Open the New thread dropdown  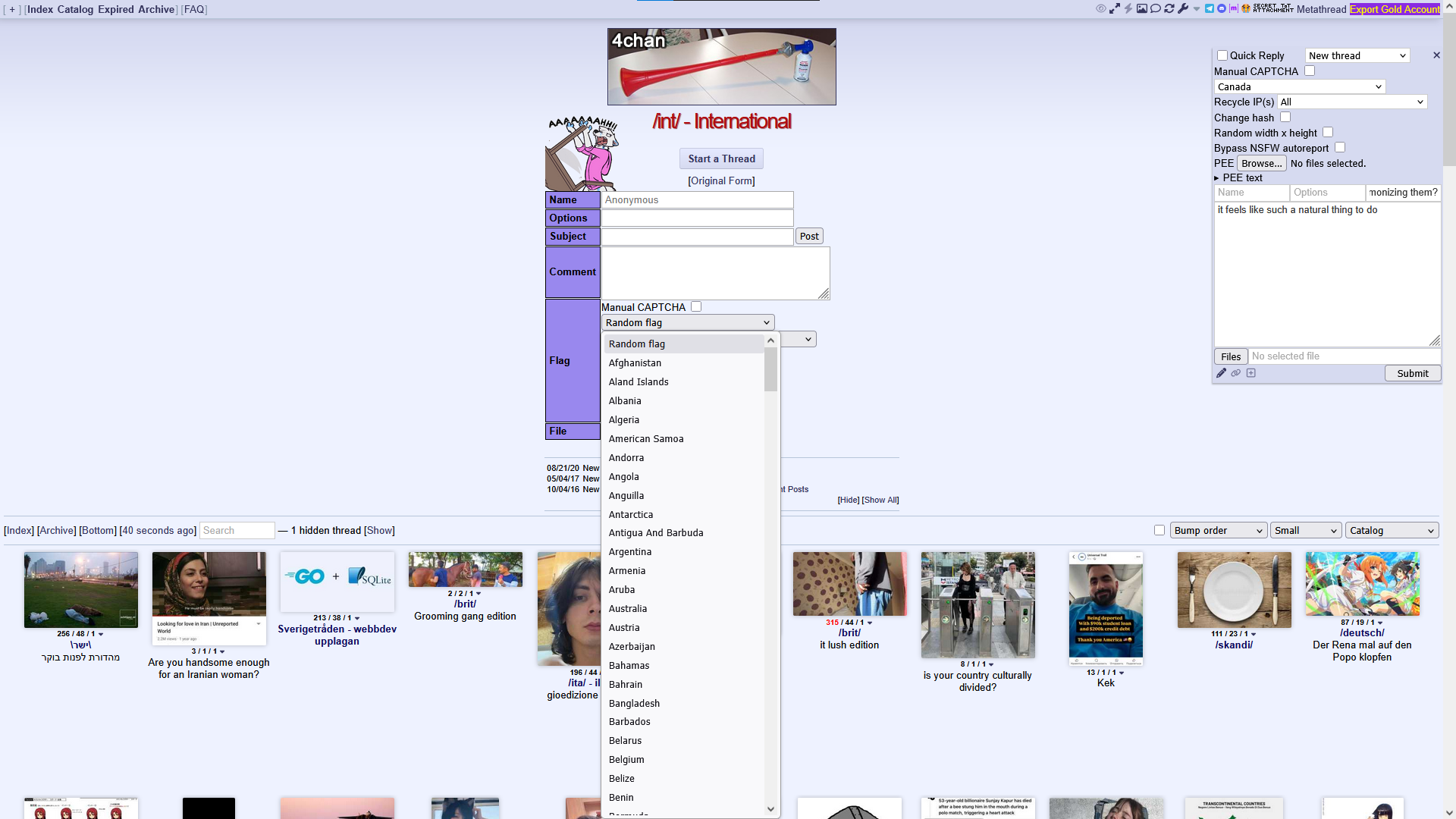point(1357,55)
